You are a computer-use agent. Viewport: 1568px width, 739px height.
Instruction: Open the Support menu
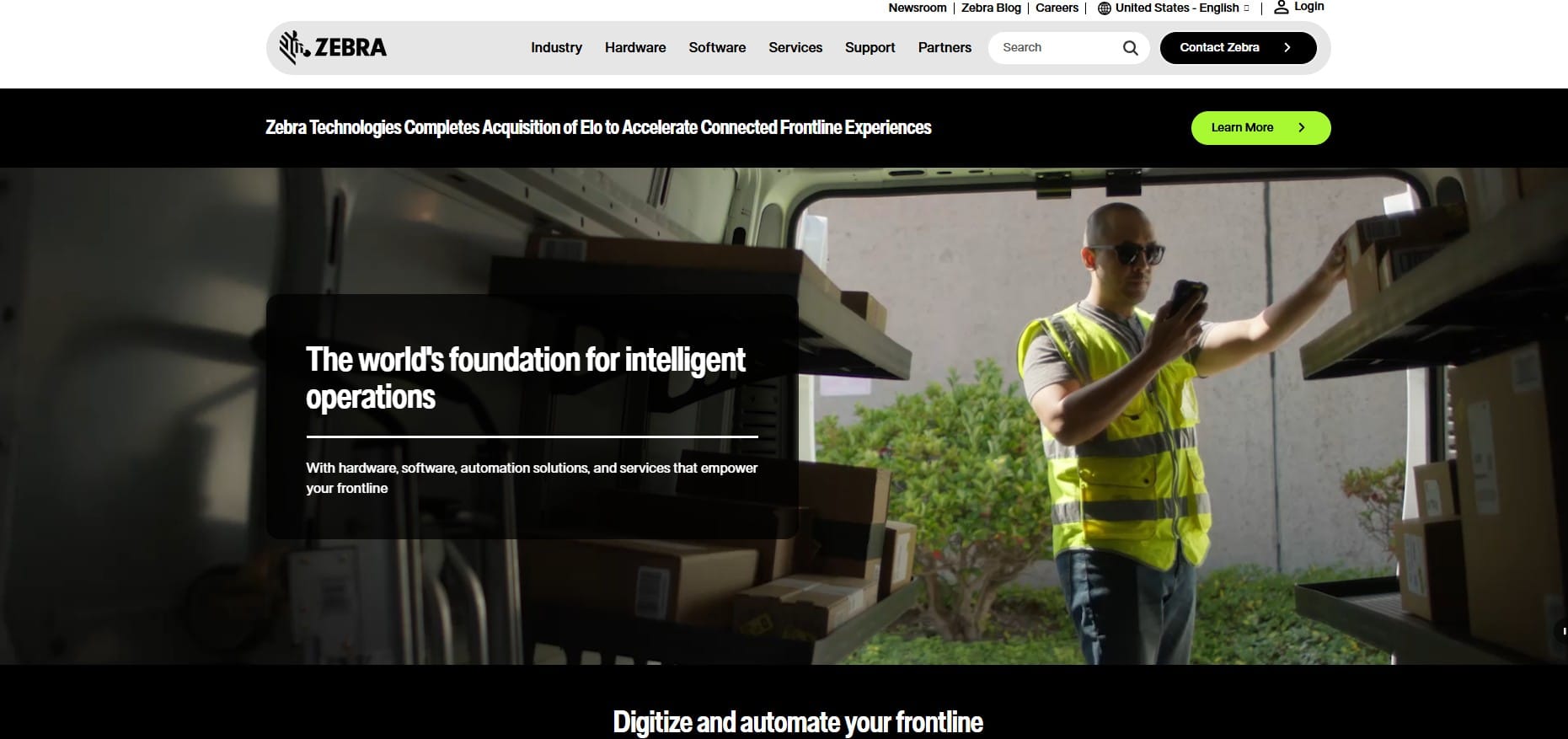(870, 48)
